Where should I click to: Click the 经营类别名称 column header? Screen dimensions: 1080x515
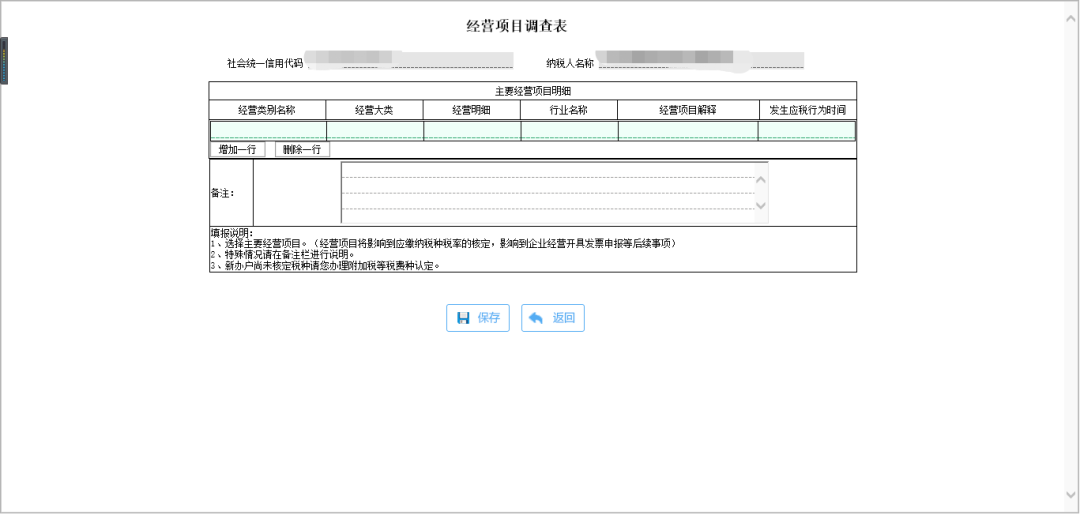click(267, 110)
